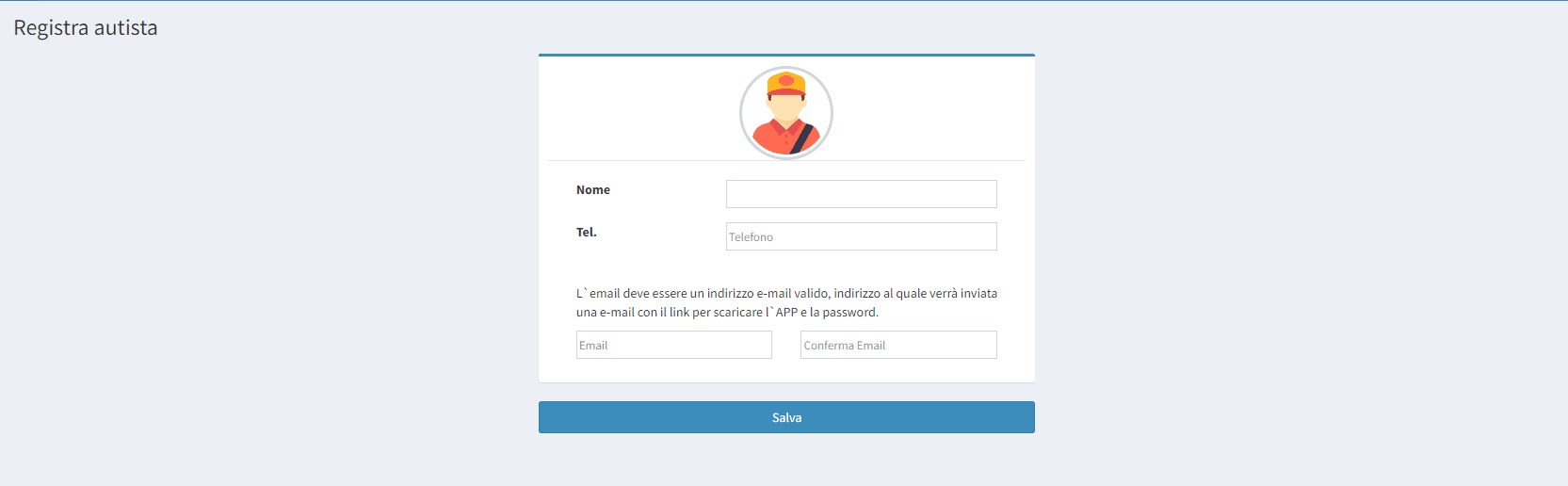This screenshot has width=1568, height=486.
Task: Click the avatar's face
Action: 785,105
